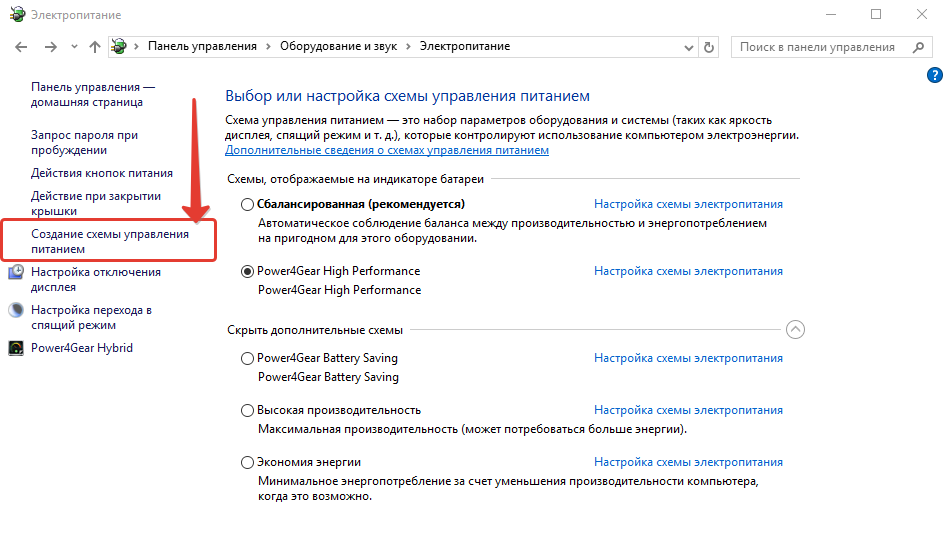Image resolution: width=945 pixels, height=548 pixels.
Task: Expand chevron before Панель управления breadcrumb
Action: (x=136, y=46)
